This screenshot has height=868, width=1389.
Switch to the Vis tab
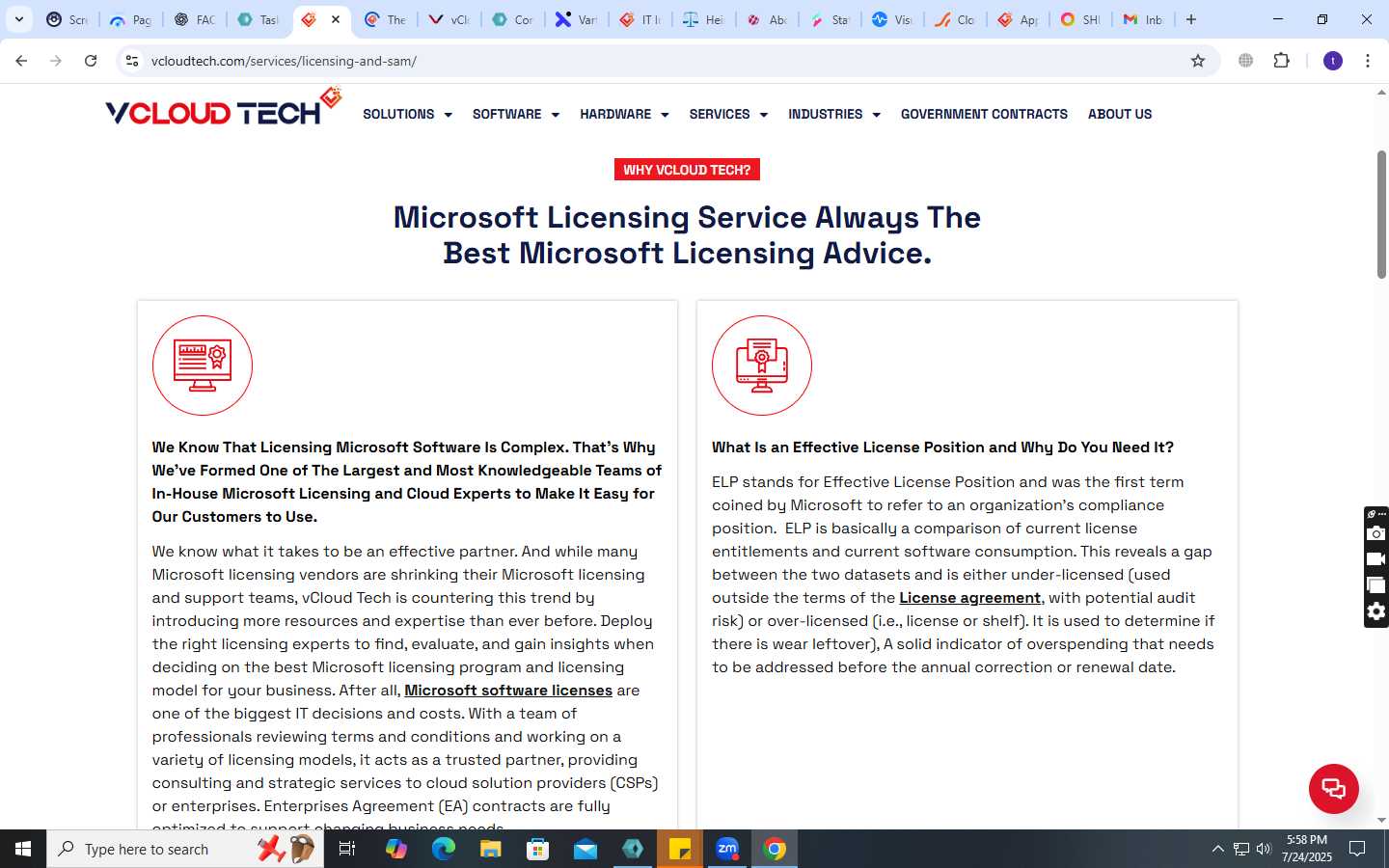pos(891,19)
